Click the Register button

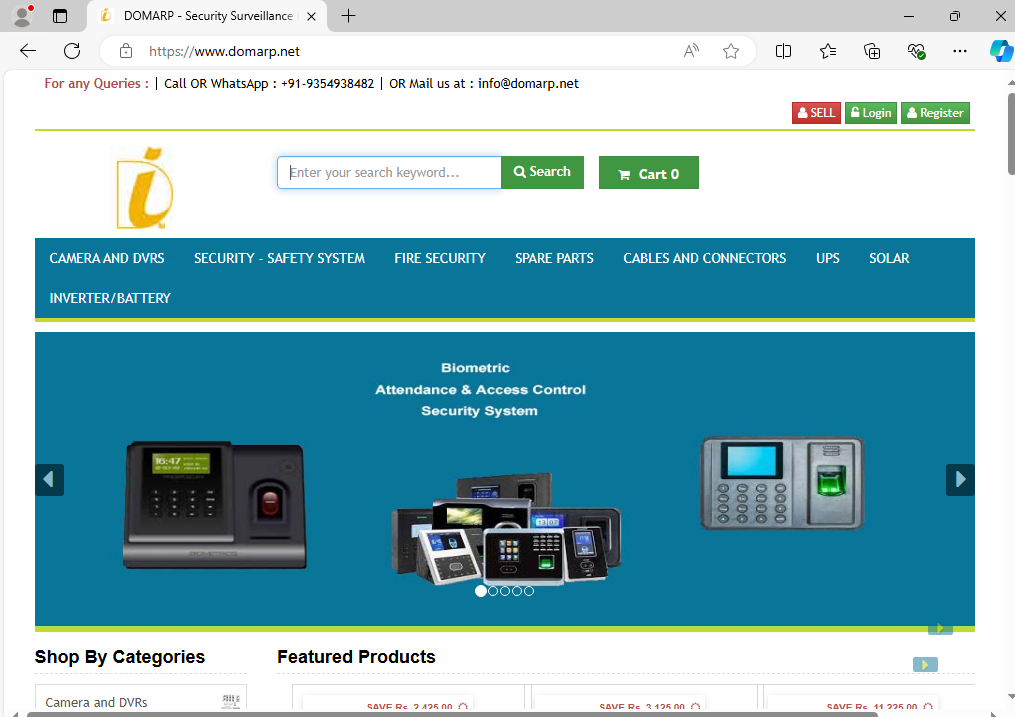935,113
